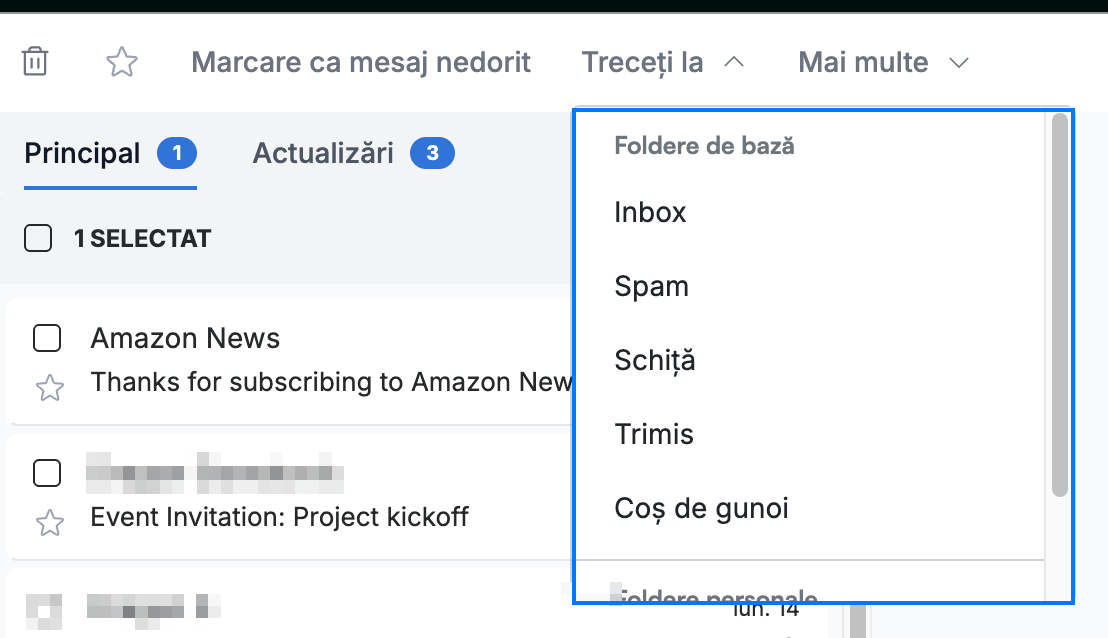
Task: Move message to Spam folder
Action: (810, 286)
